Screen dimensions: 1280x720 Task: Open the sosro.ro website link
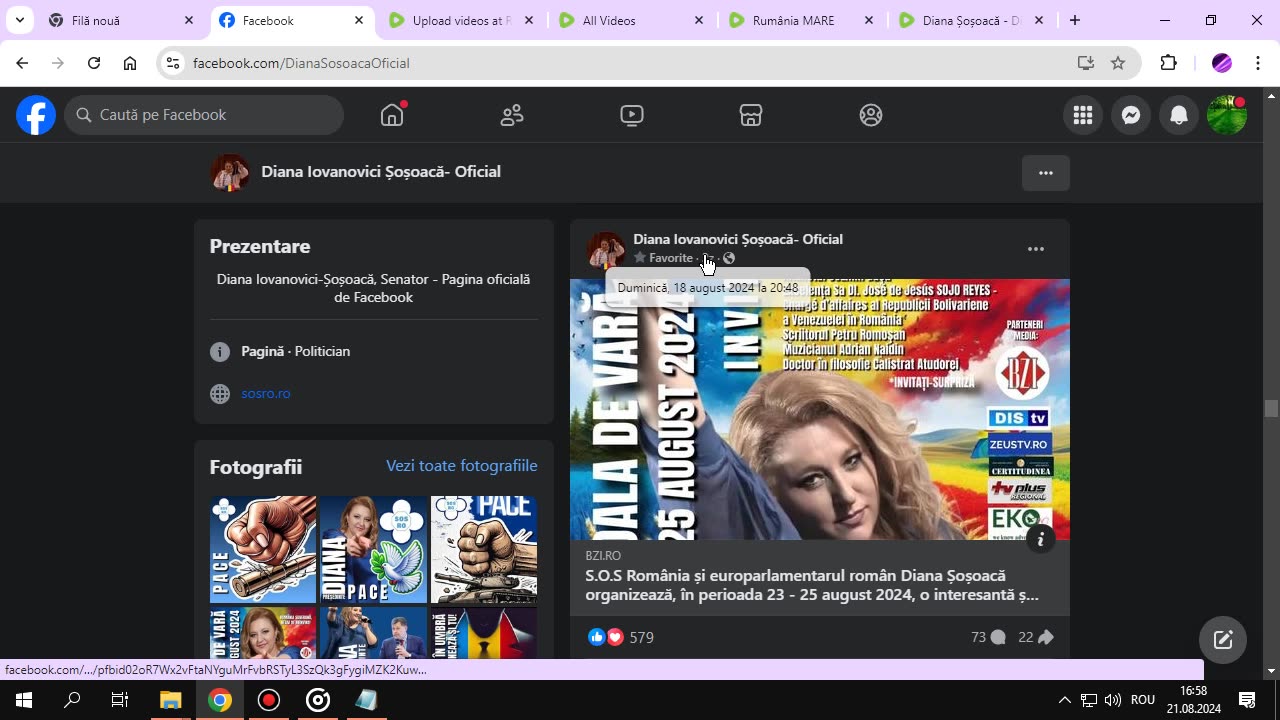coord(266,393)
